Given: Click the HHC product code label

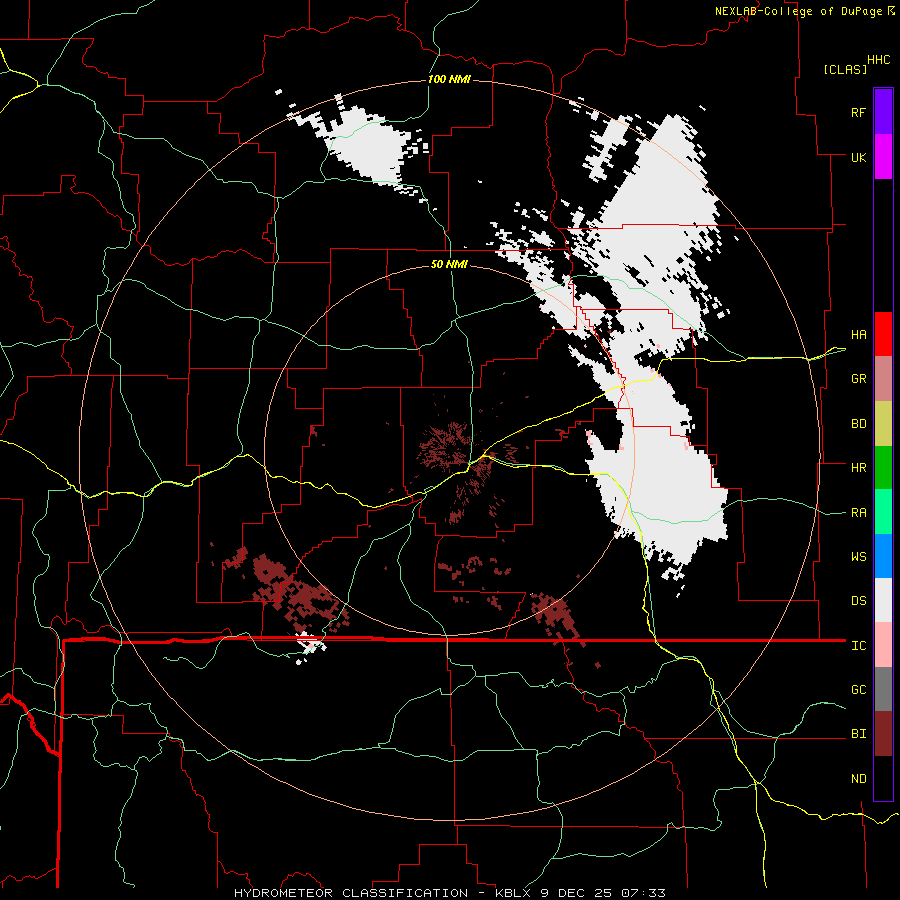Looking at the screenshot, I should pos(879,60).
